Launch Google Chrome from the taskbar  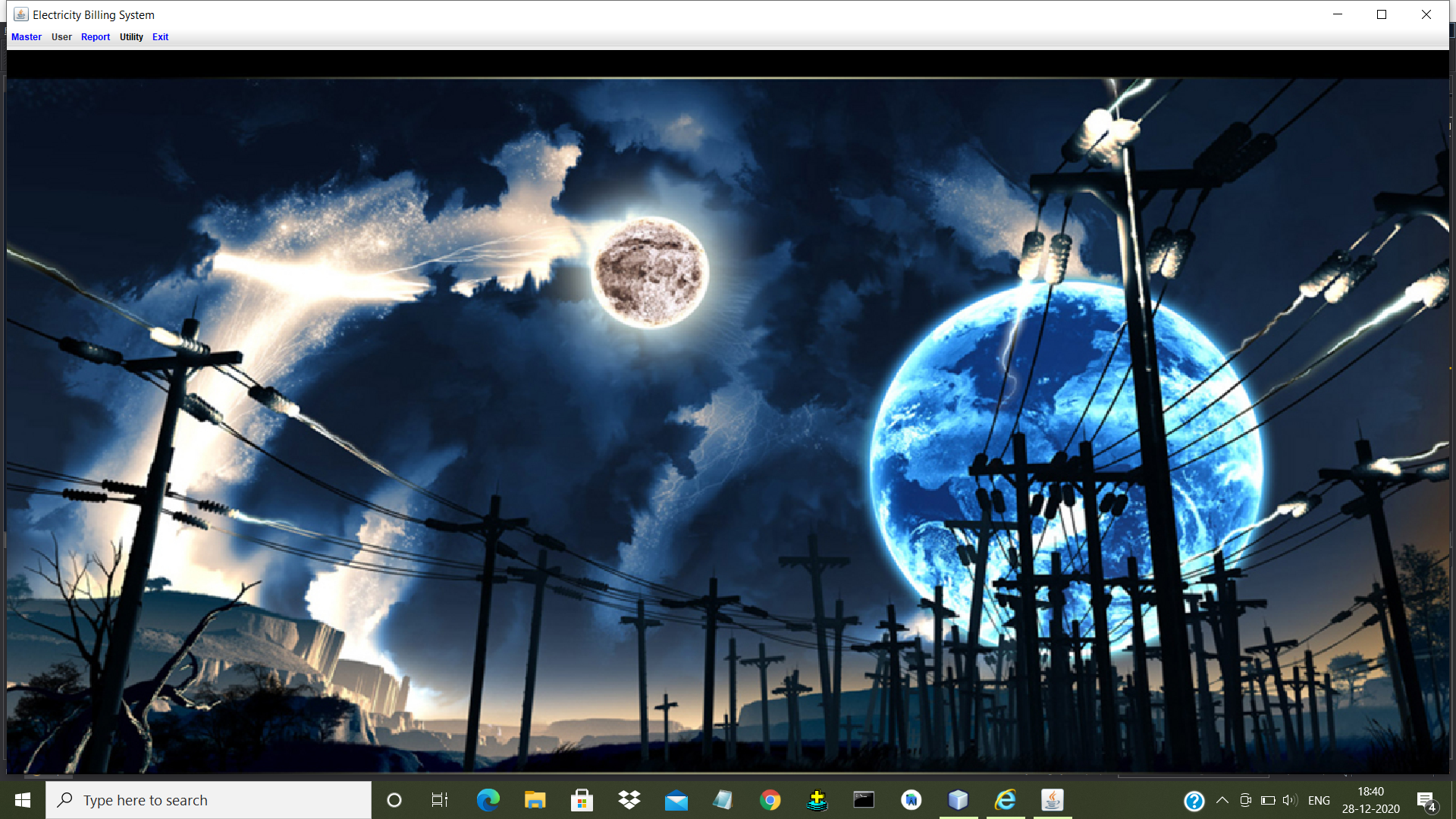click(x=770, y=800)
